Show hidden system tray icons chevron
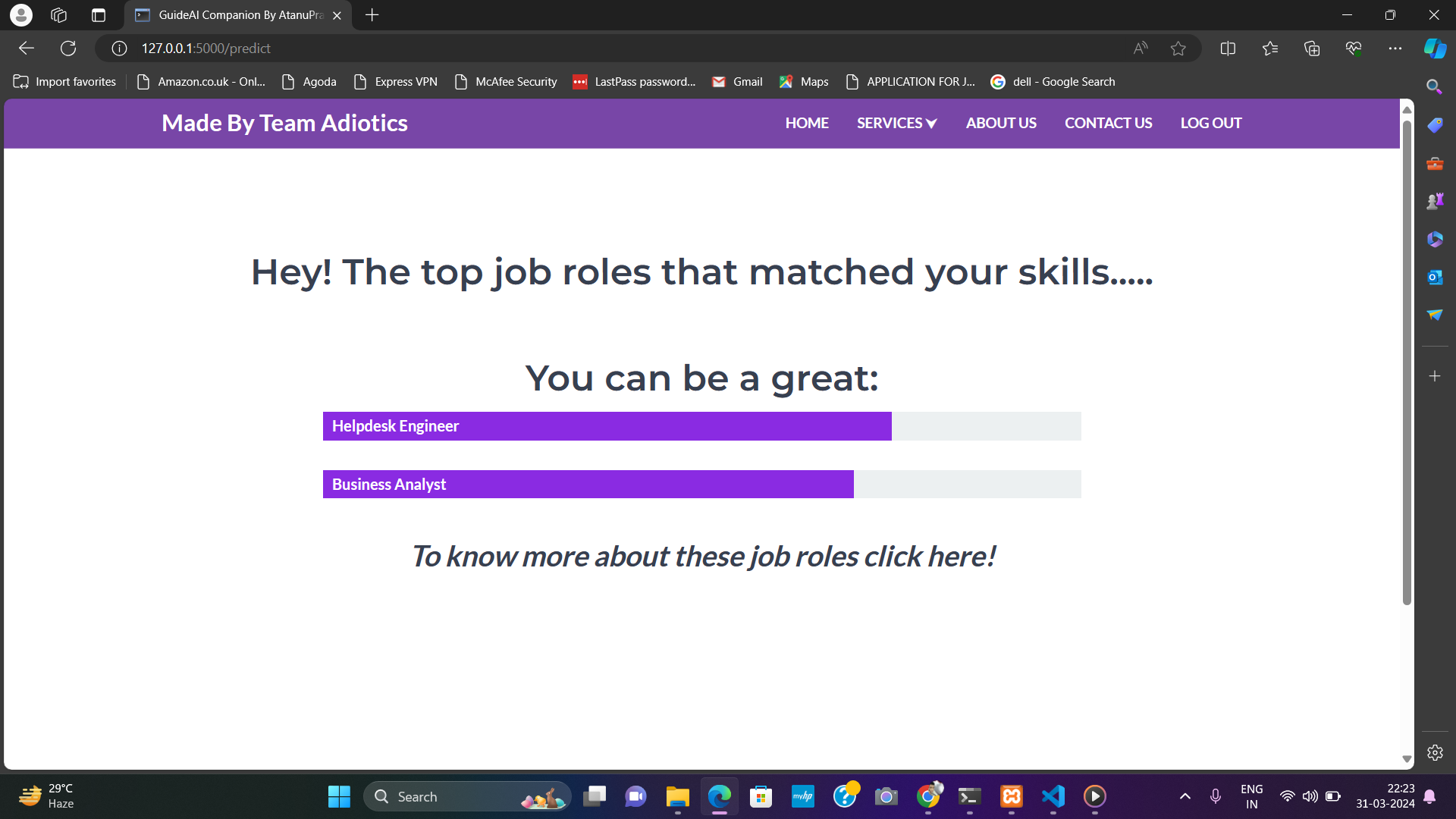1456x819 pixels. (x=1185, y=796)
